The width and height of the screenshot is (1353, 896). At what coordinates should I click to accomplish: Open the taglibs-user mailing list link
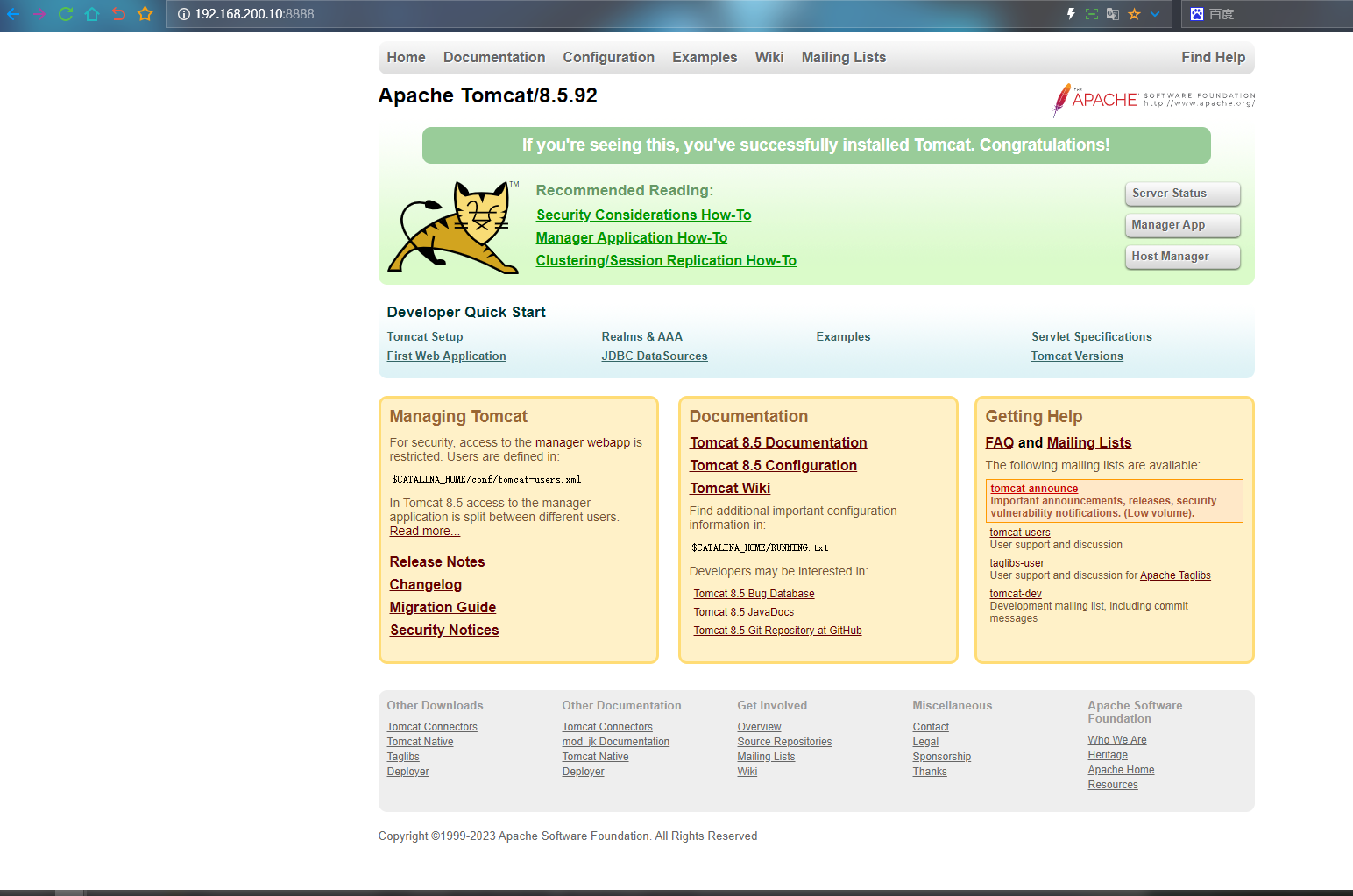(x=1017, y=563)
